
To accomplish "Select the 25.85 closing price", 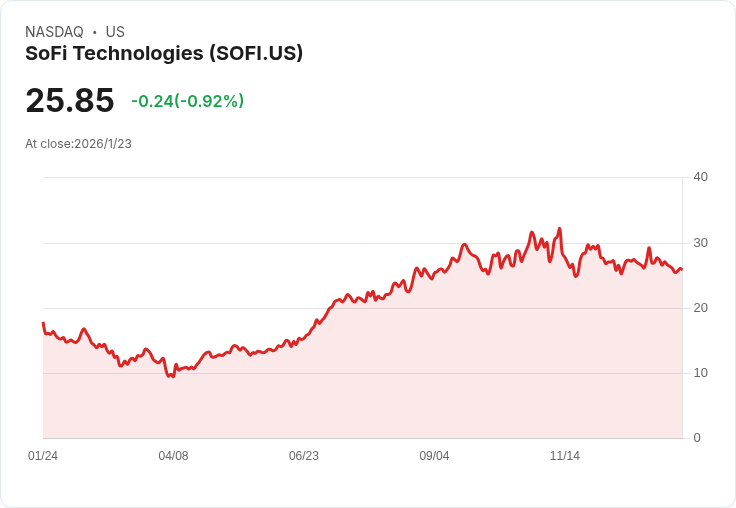I will [x=70, y=100].
